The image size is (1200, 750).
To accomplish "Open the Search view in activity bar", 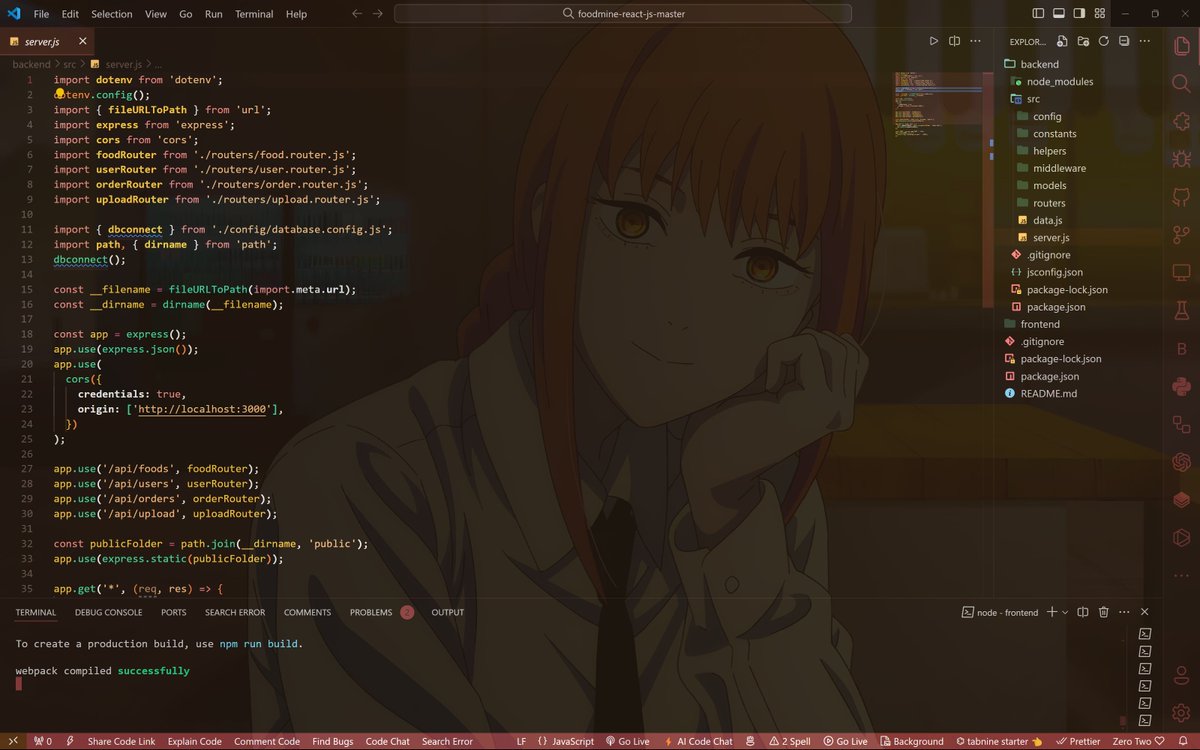I will 1181,82.
